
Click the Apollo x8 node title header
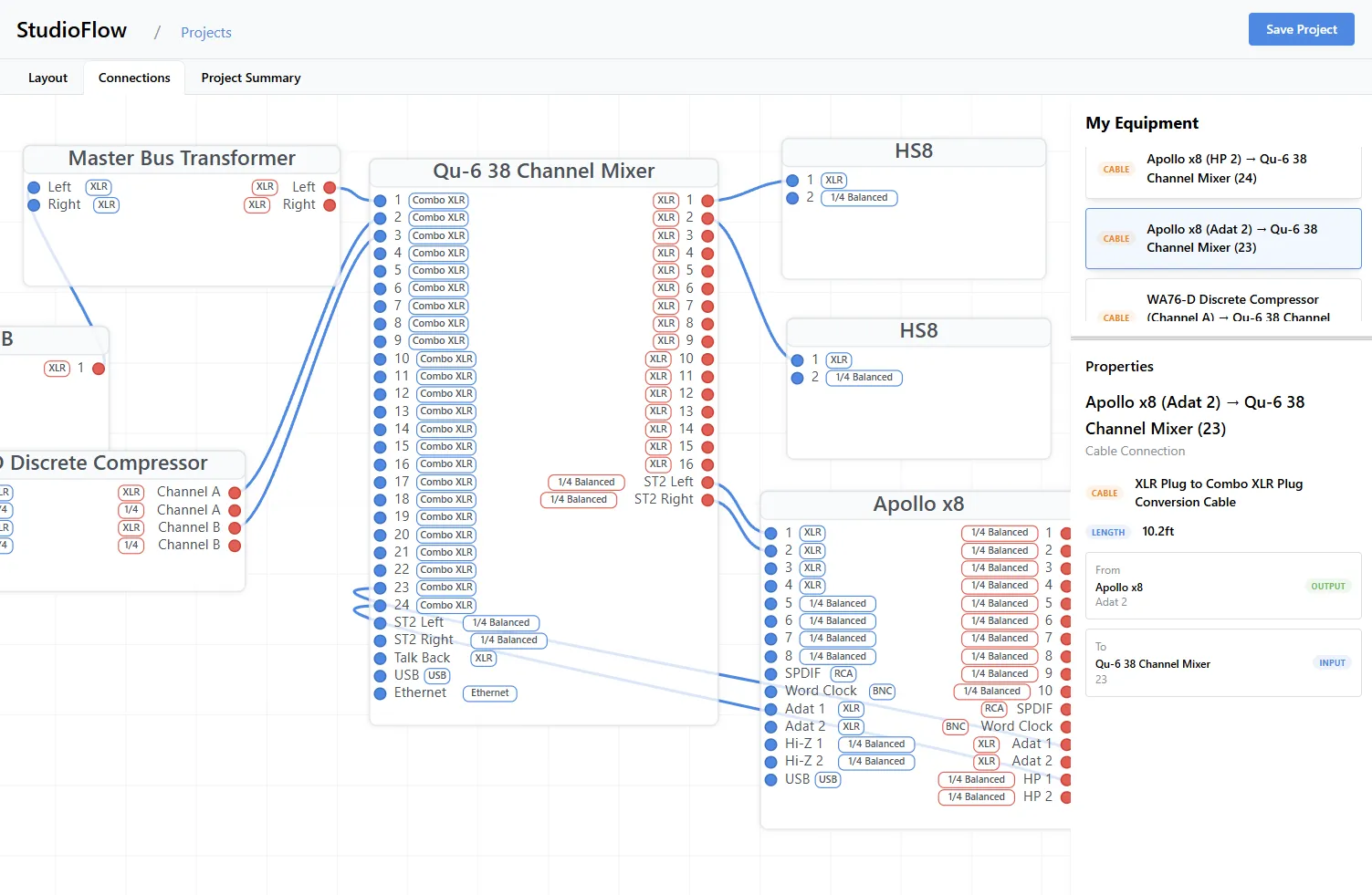pyautogui.click(x=917, y=505)
